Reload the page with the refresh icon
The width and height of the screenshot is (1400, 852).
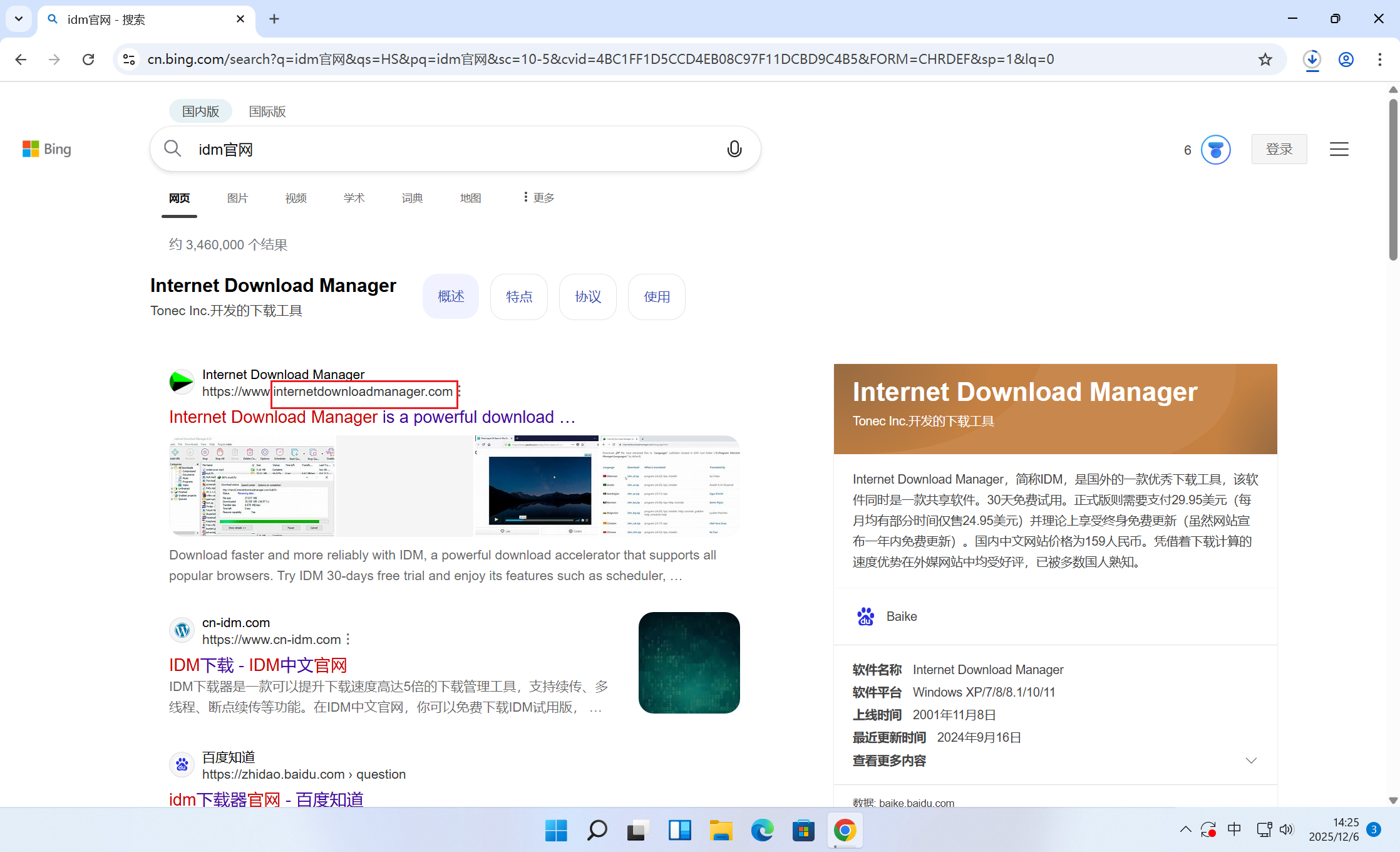(x=88, y=59)
